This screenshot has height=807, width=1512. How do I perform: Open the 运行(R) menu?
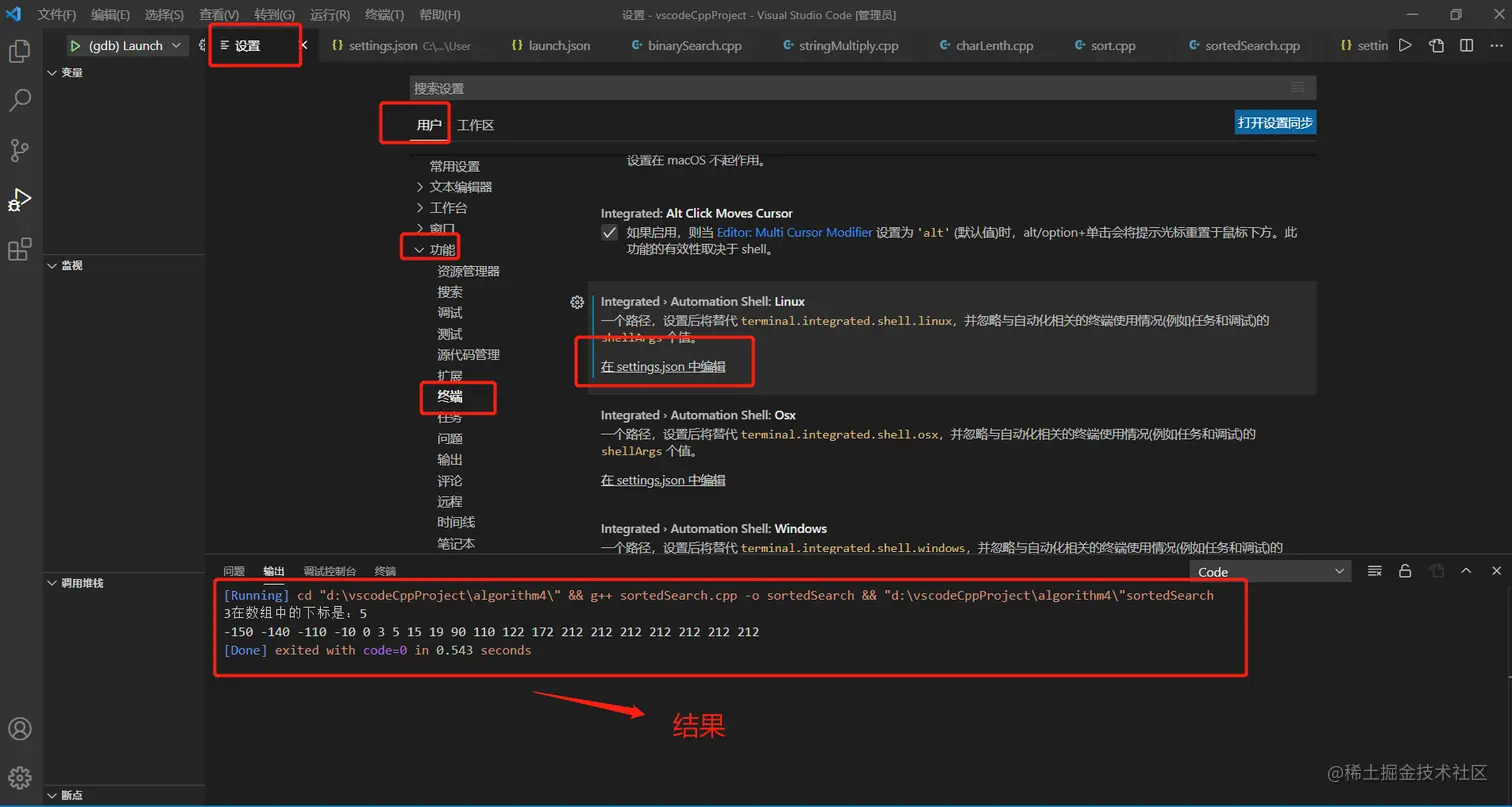coord(330,15)
